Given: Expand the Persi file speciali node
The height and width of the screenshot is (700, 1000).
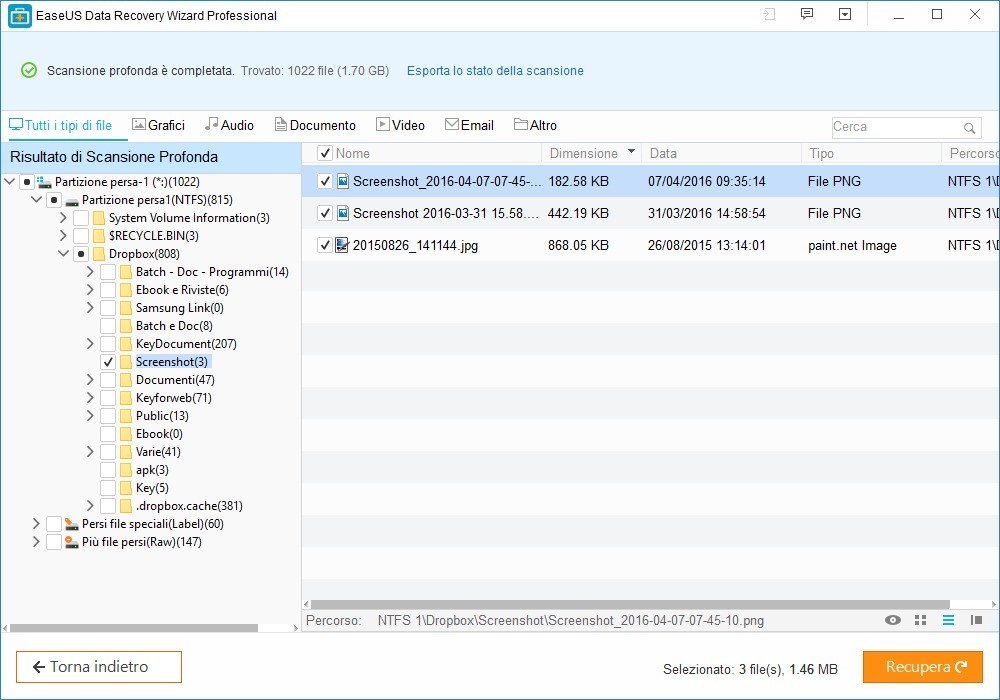Looking at the screenshot, I should (x=37, y=524).
